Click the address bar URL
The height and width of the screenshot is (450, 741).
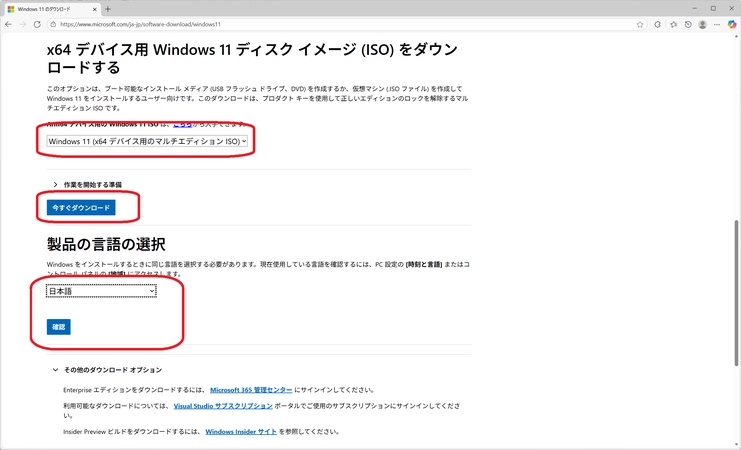point(140,25)
